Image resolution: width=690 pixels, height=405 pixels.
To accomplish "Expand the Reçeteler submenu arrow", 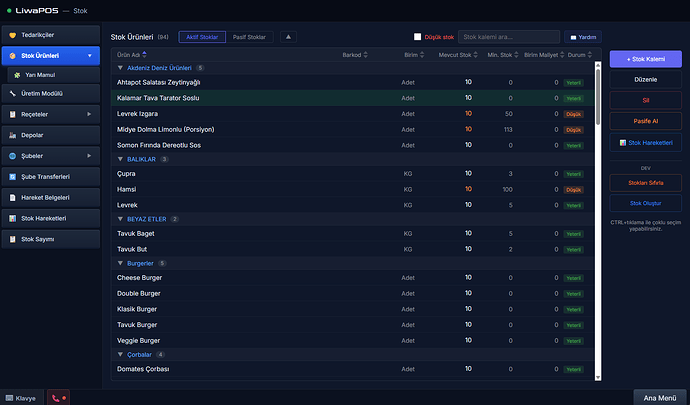I will coord(90,114).
